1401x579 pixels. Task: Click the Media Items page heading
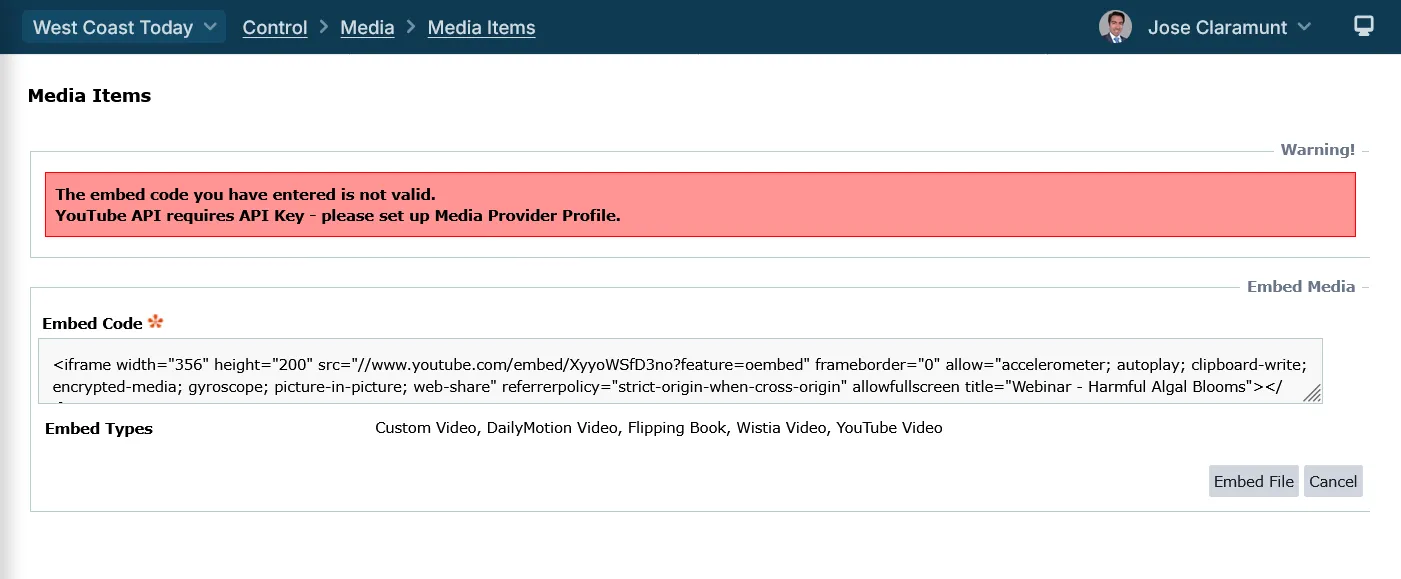89,96
